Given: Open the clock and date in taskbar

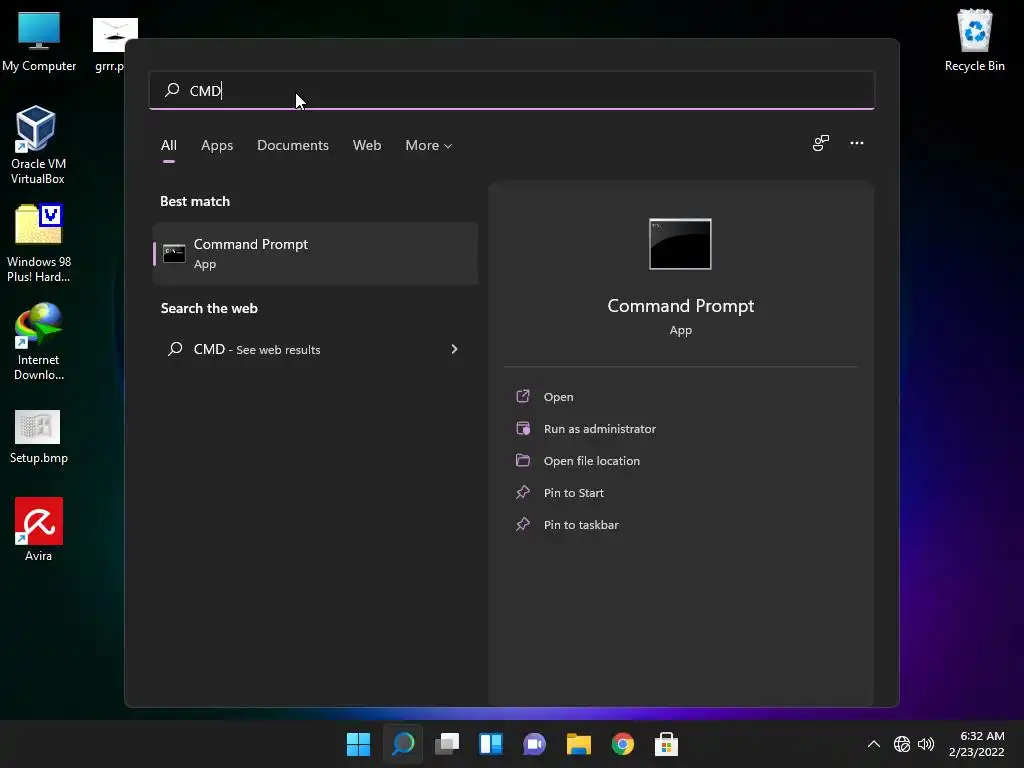Looking at the screenshot, I should coord(977,744).
